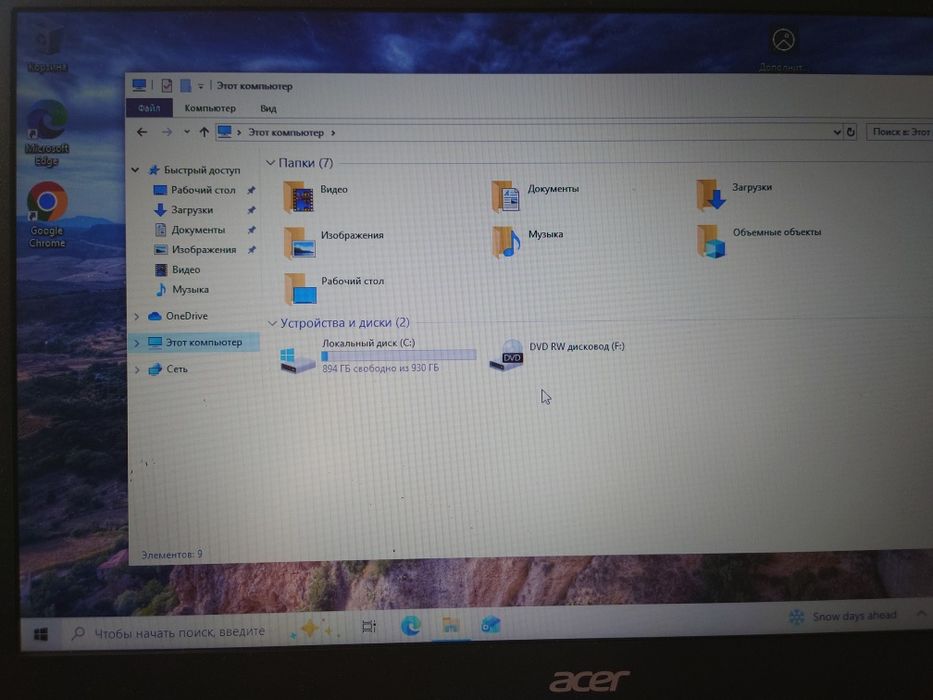Select Рабочий стол in Quick access
Image resolution: width=933 pixels, height=700 pixels.
203,190
